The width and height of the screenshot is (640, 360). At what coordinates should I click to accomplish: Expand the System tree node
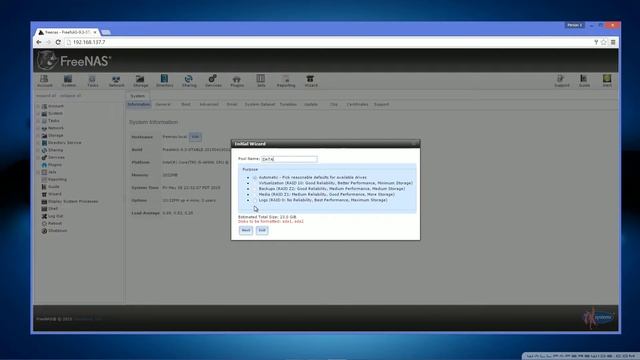(x=38, y=113)
